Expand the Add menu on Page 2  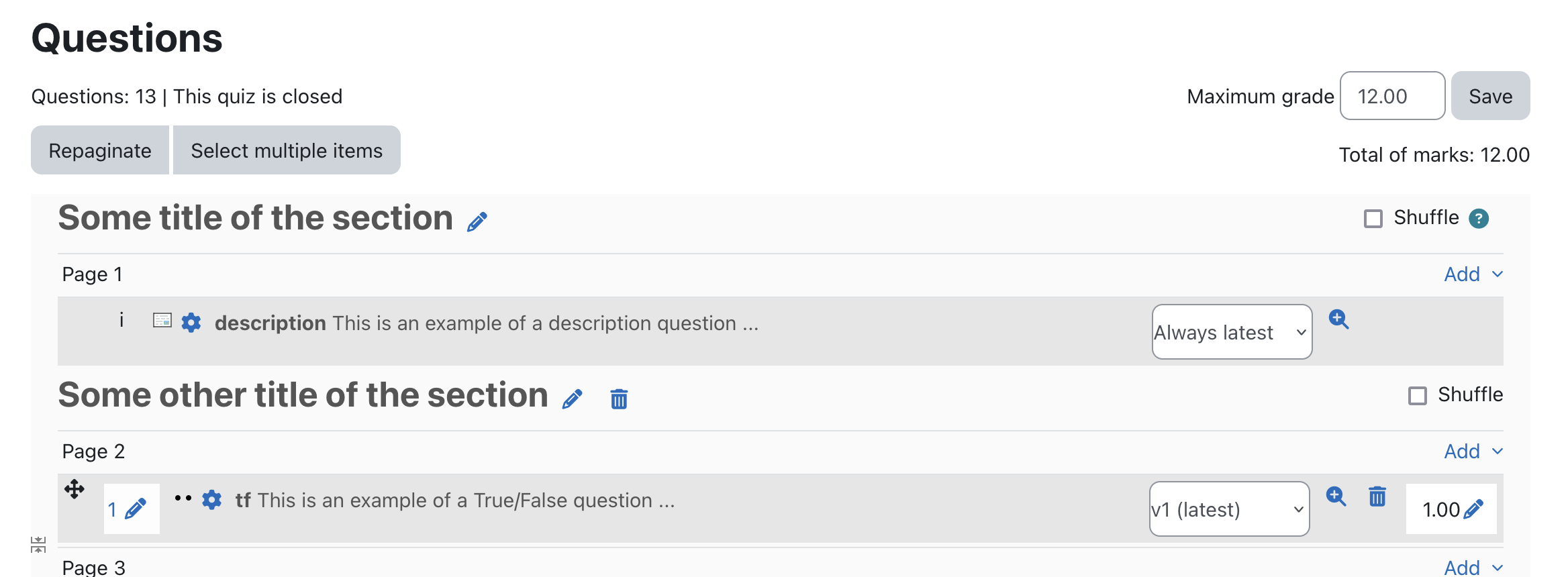click(1473, 452)
